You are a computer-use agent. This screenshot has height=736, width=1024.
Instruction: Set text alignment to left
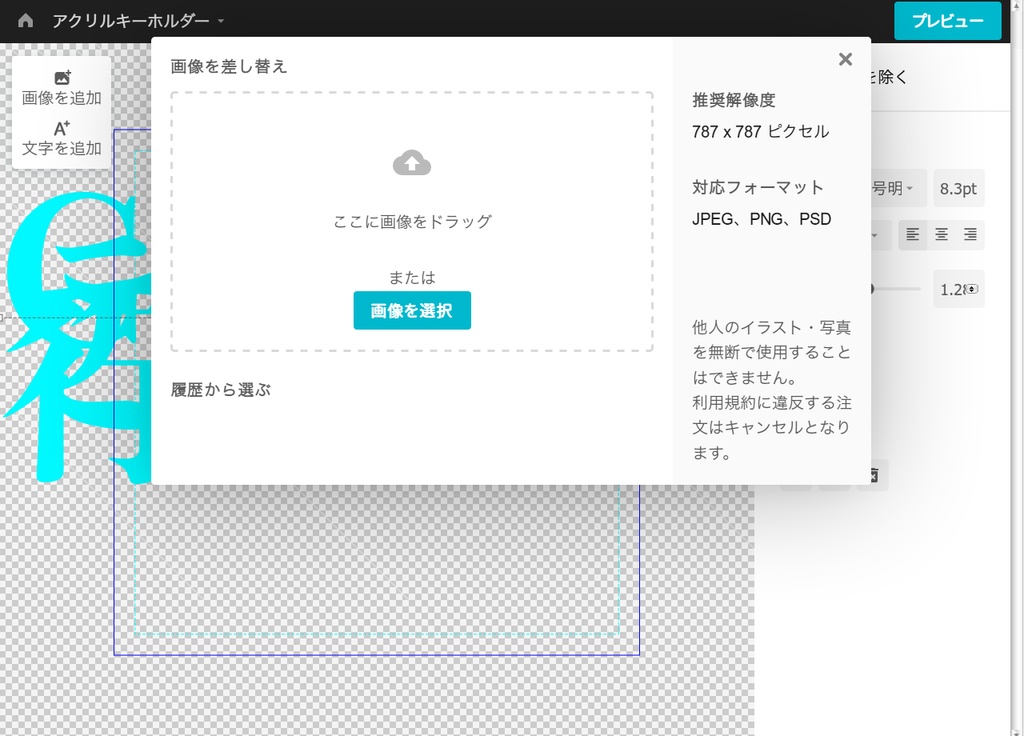coord(913,234)
